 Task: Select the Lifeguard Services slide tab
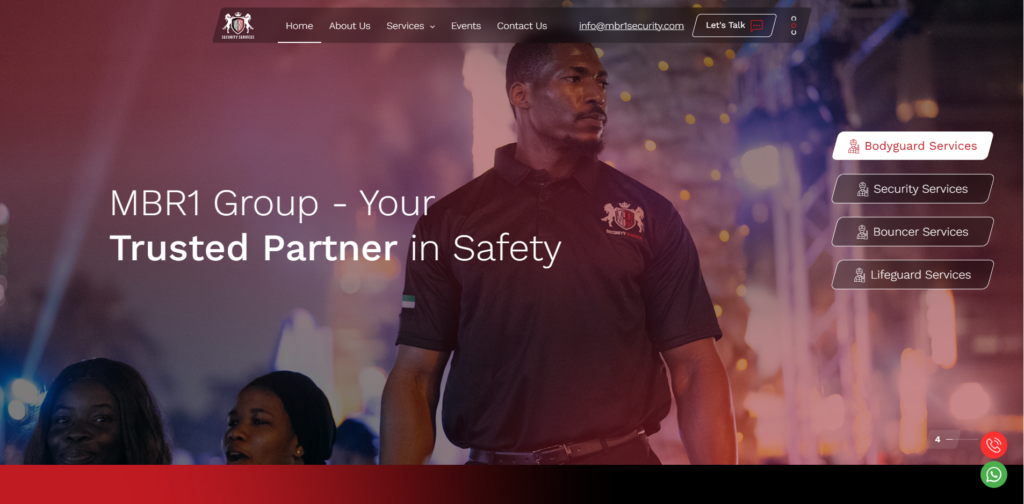pyautogui.click(x=912, y=275)
